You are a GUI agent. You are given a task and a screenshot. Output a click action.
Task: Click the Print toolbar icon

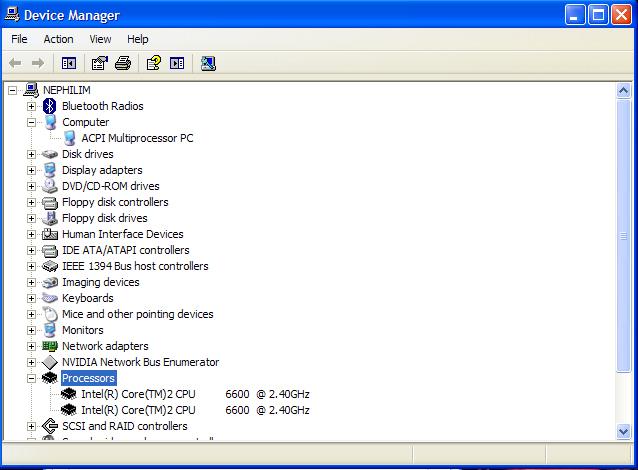pyautogui.click(x=123, y=63)
